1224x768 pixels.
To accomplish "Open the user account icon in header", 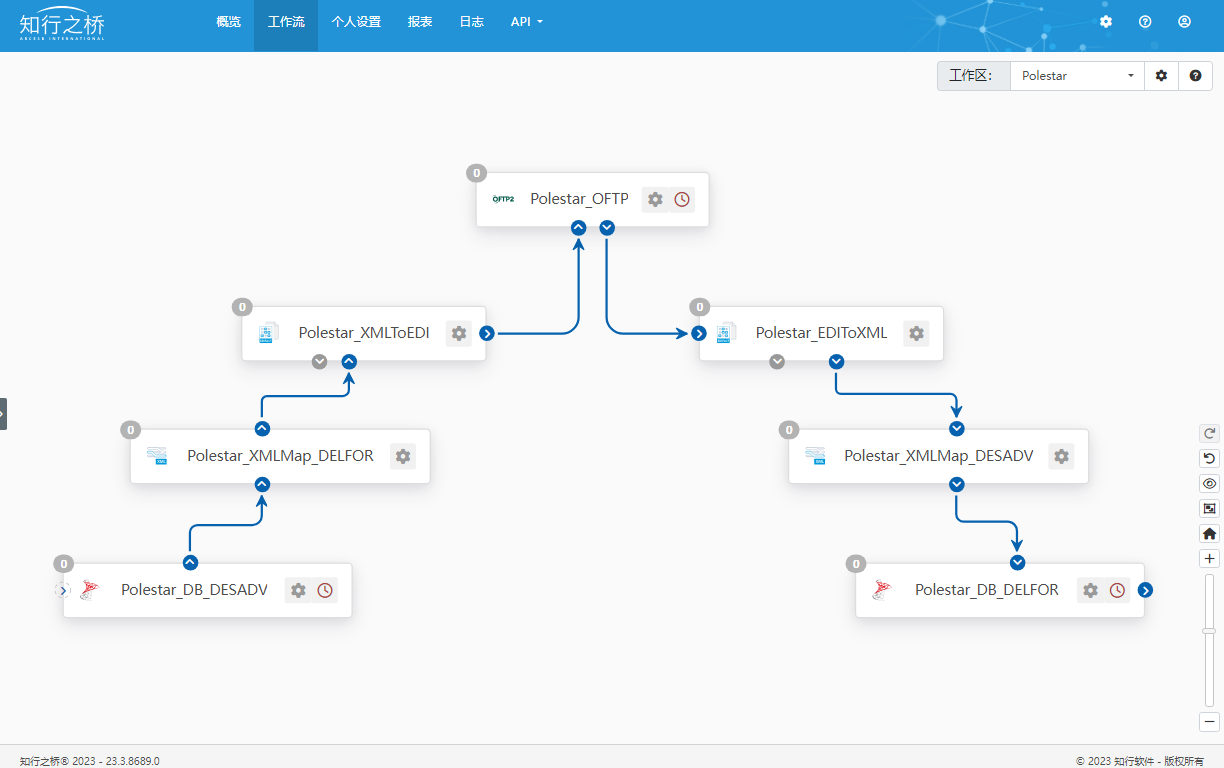I will [x=1184, y=22].
